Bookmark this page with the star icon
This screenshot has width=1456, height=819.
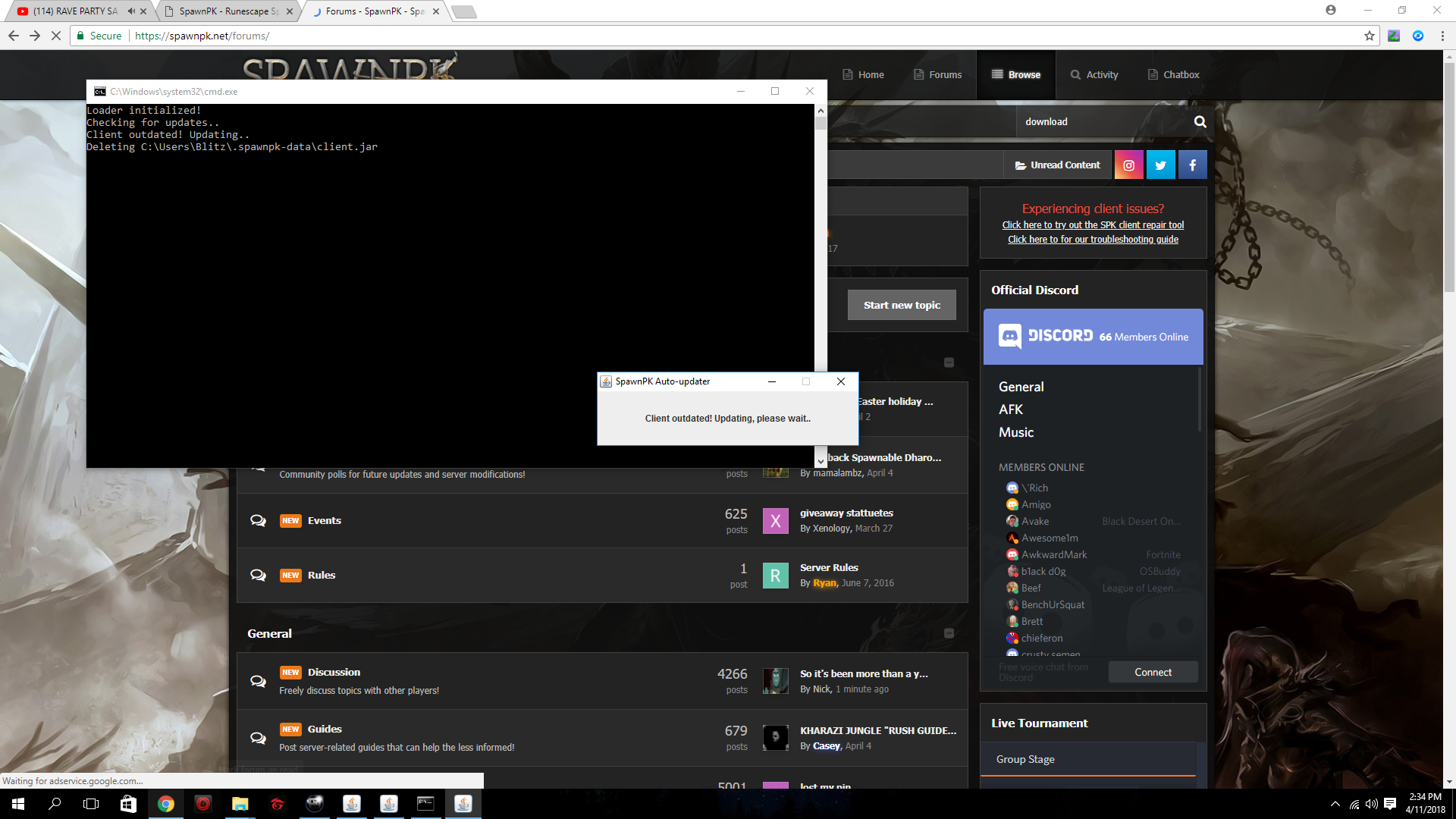pos(1370,36)
